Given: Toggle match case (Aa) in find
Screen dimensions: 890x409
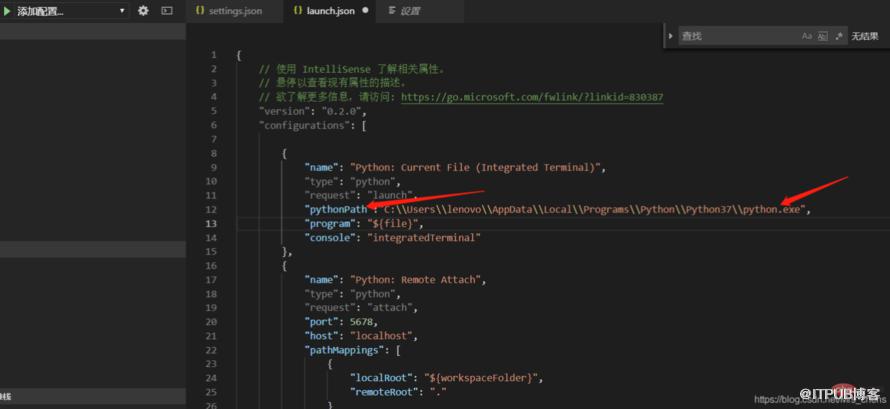Looking at the screenshot, I should pos(807,36).
